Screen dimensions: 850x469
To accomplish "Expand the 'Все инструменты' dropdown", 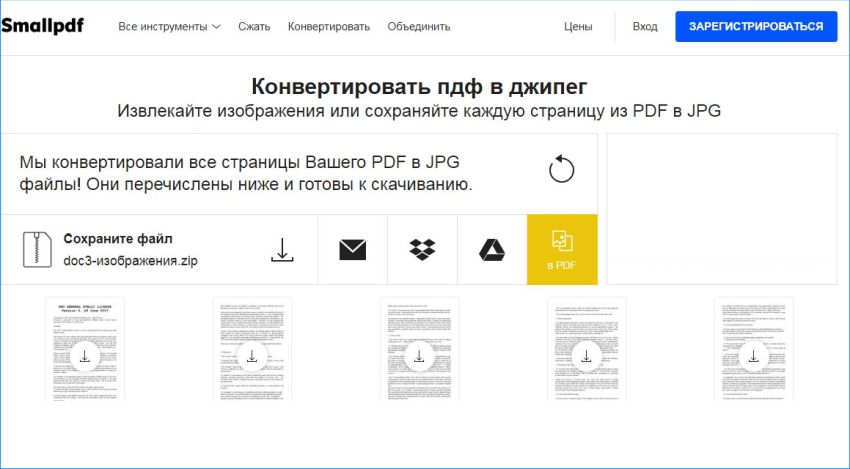I will [x=169, y=27].
